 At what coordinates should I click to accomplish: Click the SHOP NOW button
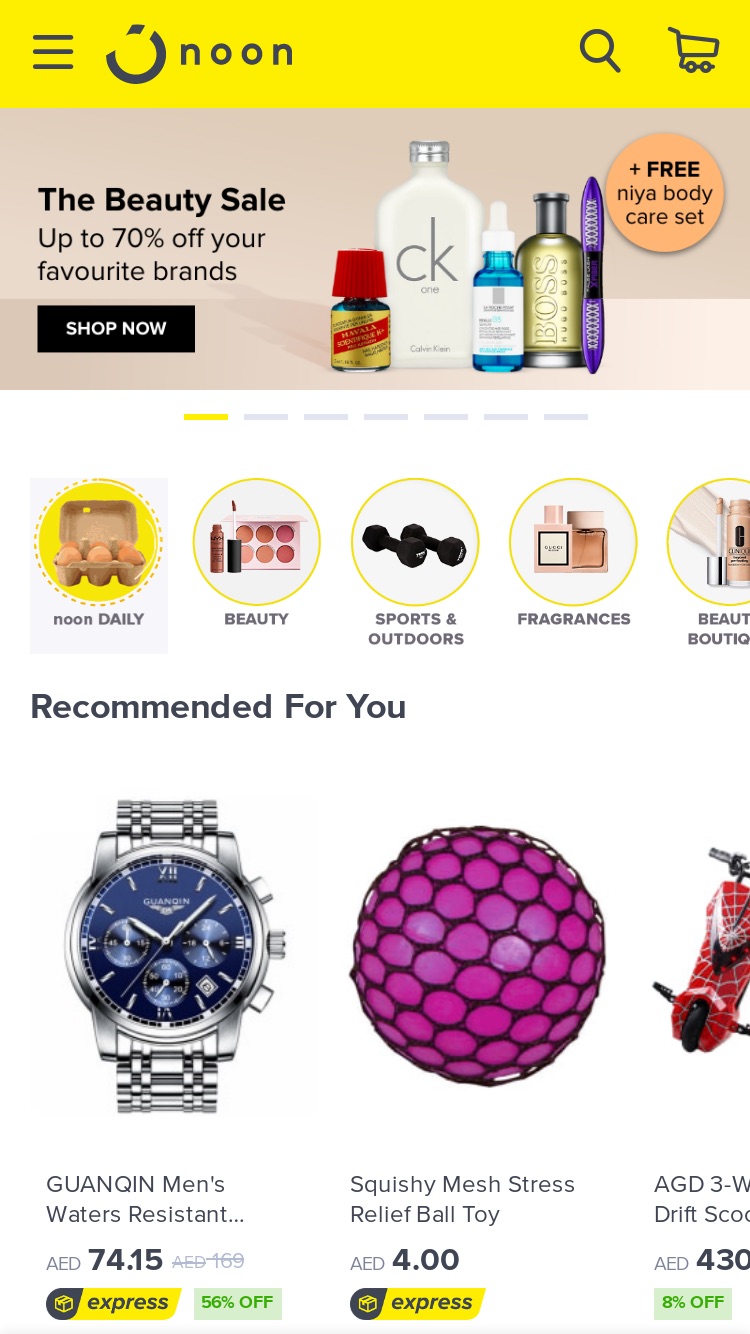116,329
